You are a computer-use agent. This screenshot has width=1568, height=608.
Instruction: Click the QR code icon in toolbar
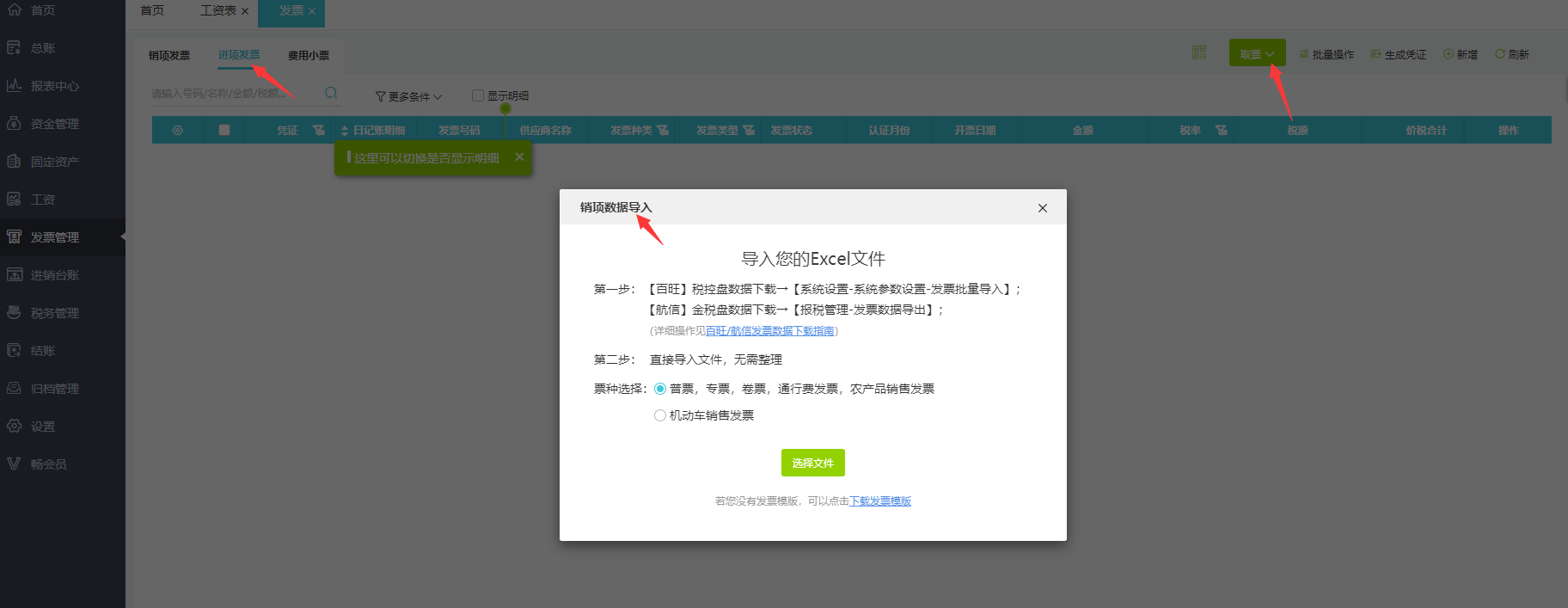pos(1199,53)
